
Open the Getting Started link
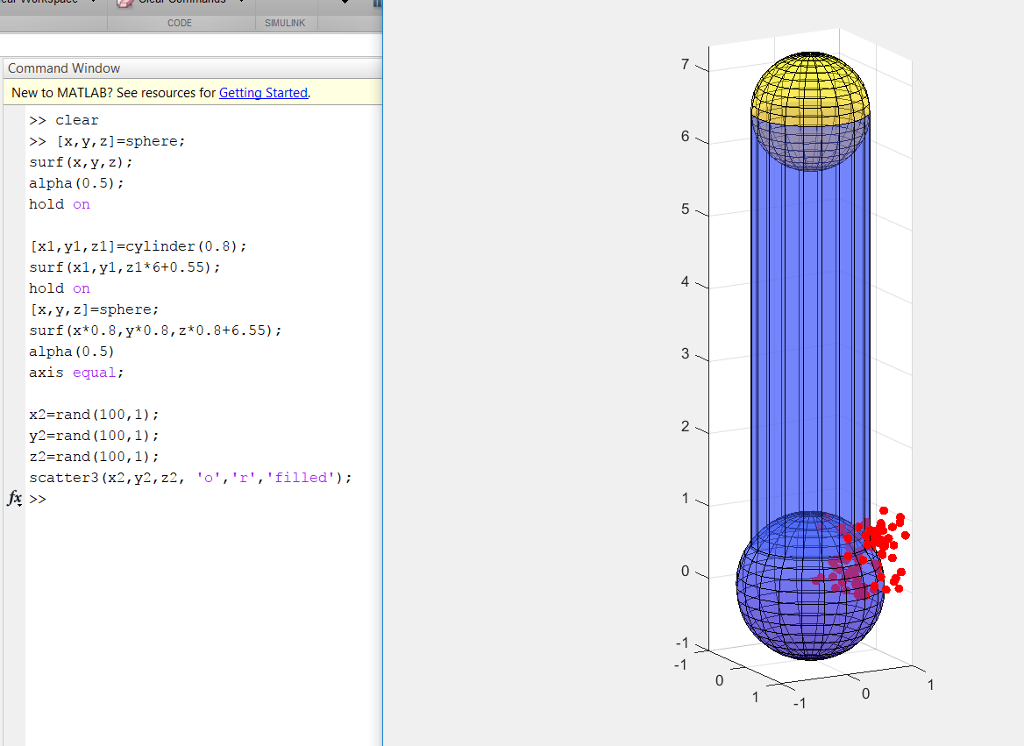tap(263, 92)
